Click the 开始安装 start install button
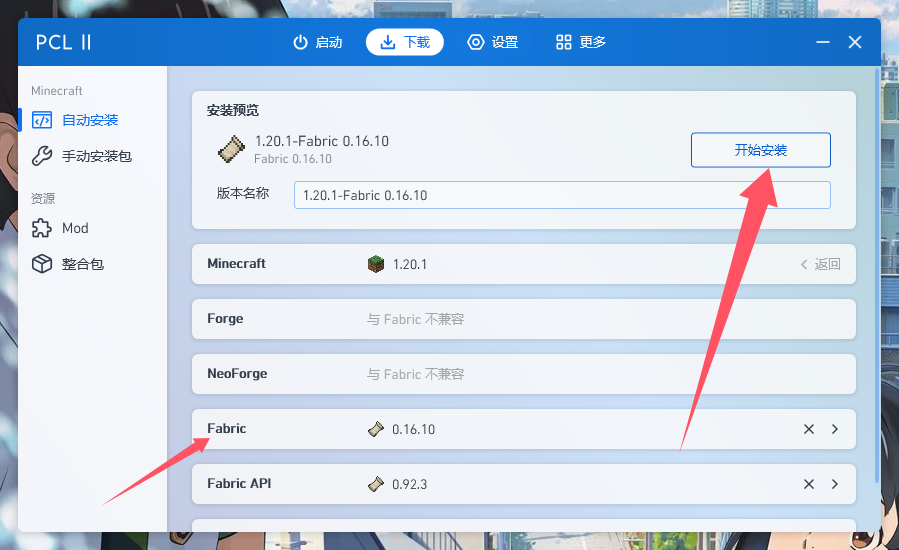 [x=760, y=150]
